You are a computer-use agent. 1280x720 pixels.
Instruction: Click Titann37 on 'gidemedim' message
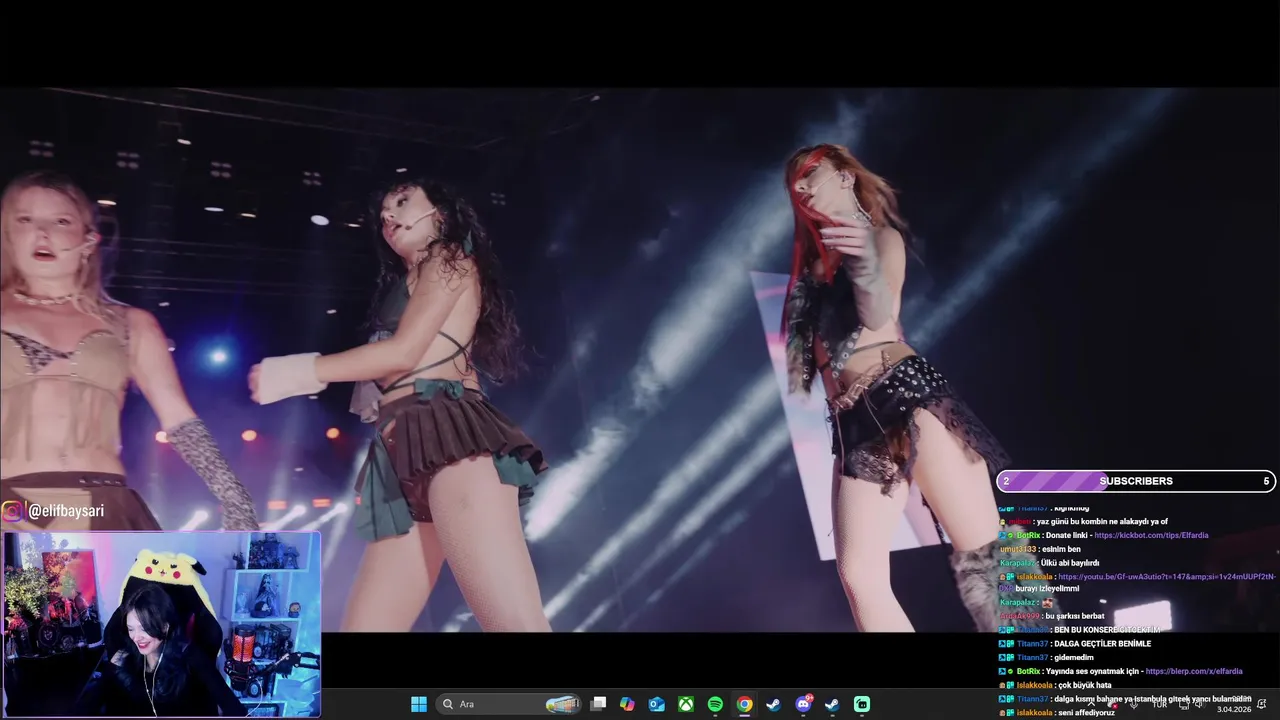click(x=1032, y=657)
